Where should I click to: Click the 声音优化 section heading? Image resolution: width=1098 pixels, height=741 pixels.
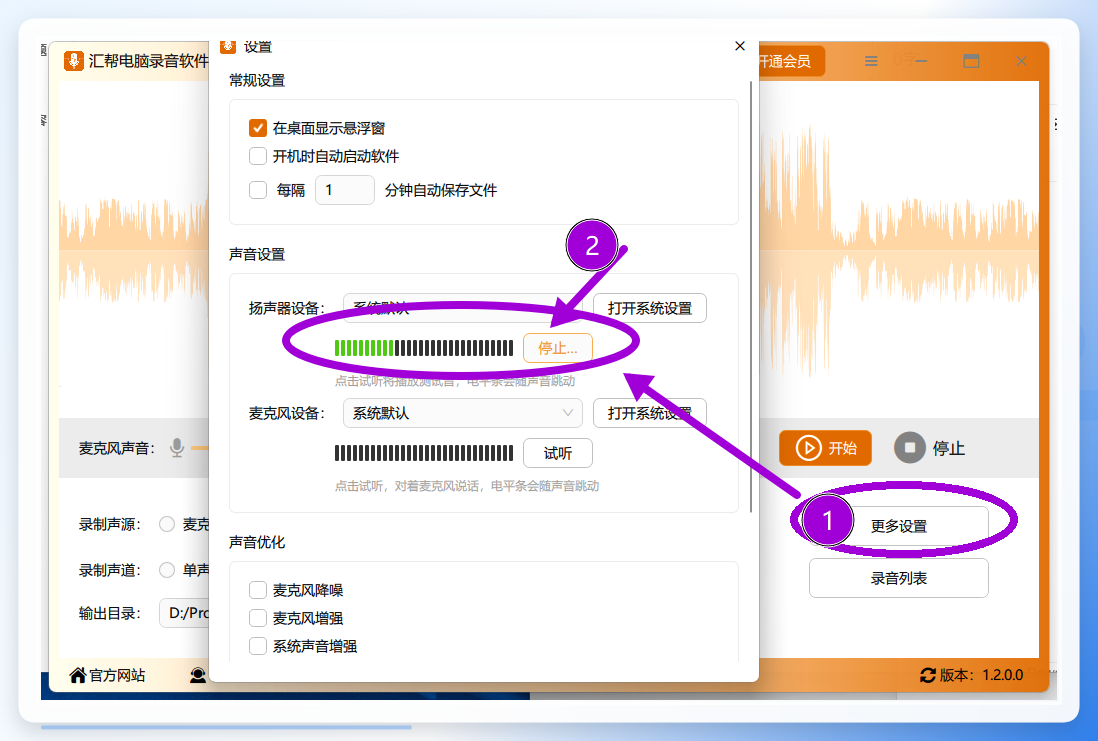(257, 542)
